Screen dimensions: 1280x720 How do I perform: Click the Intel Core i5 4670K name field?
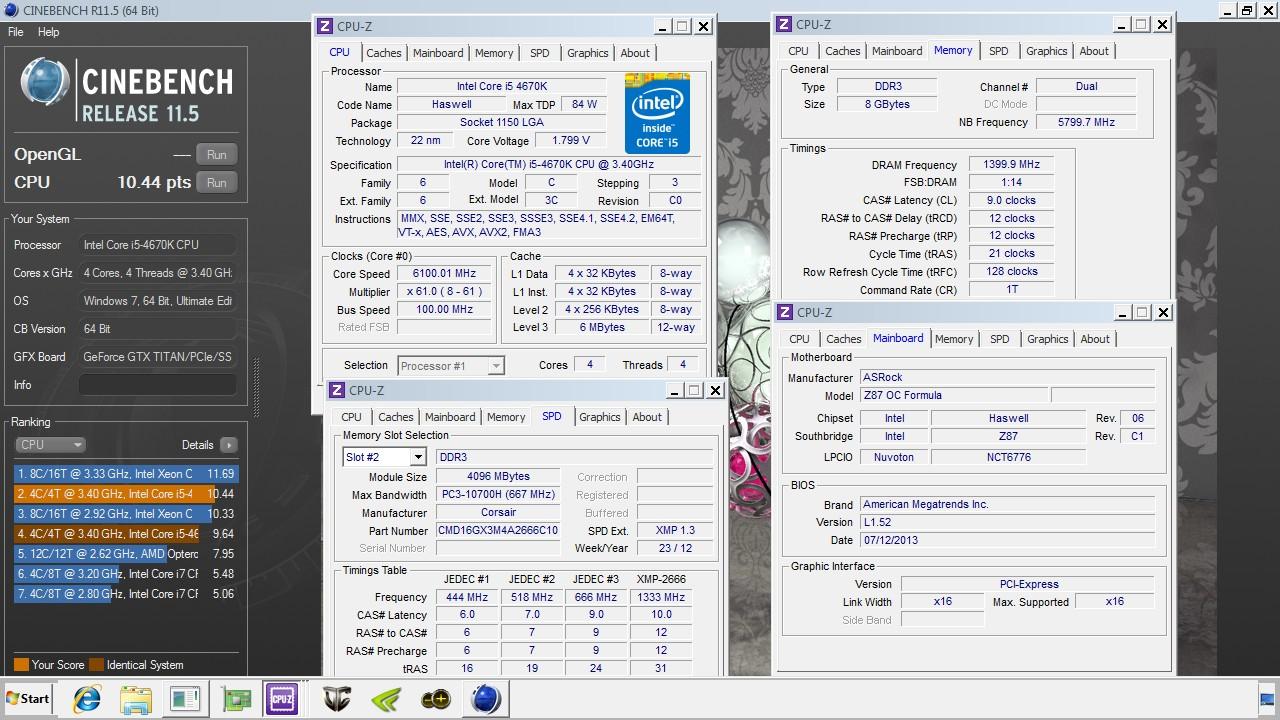[501, 87]
